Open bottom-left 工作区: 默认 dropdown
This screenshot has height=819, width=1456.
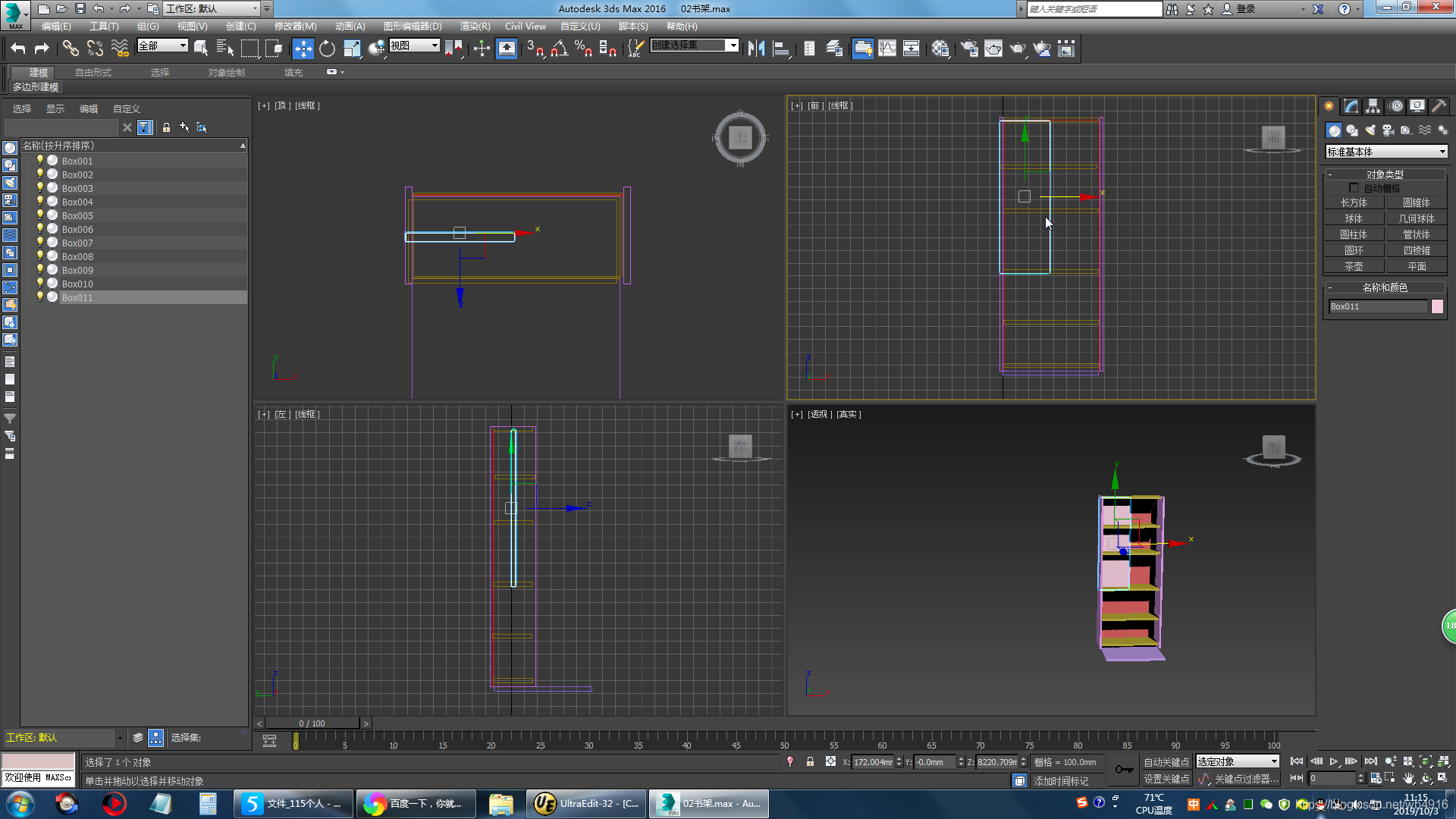click(x=64, y=737)
